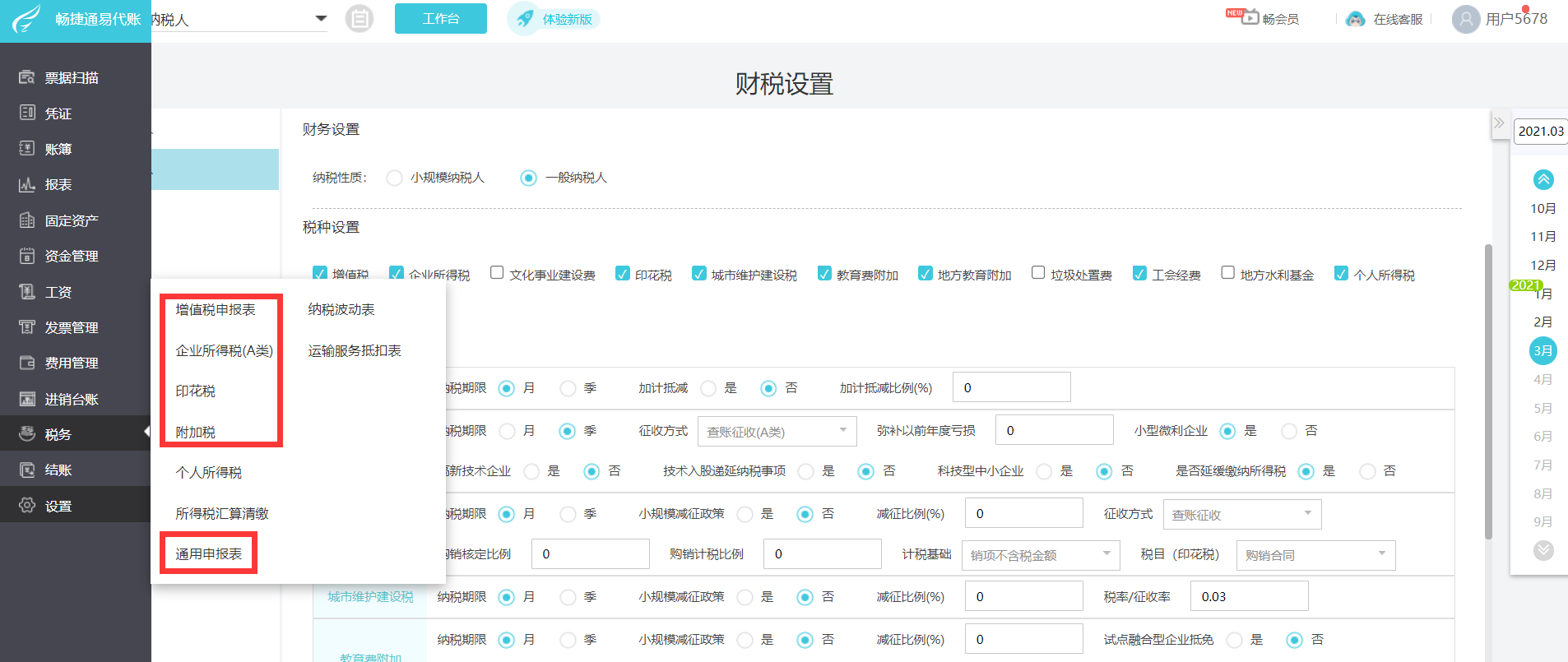Image resolution: width=1568 pixels, height=662 pixels.
Task: Open the 报表 chart icon in sidebar
Action: point(27,184)
